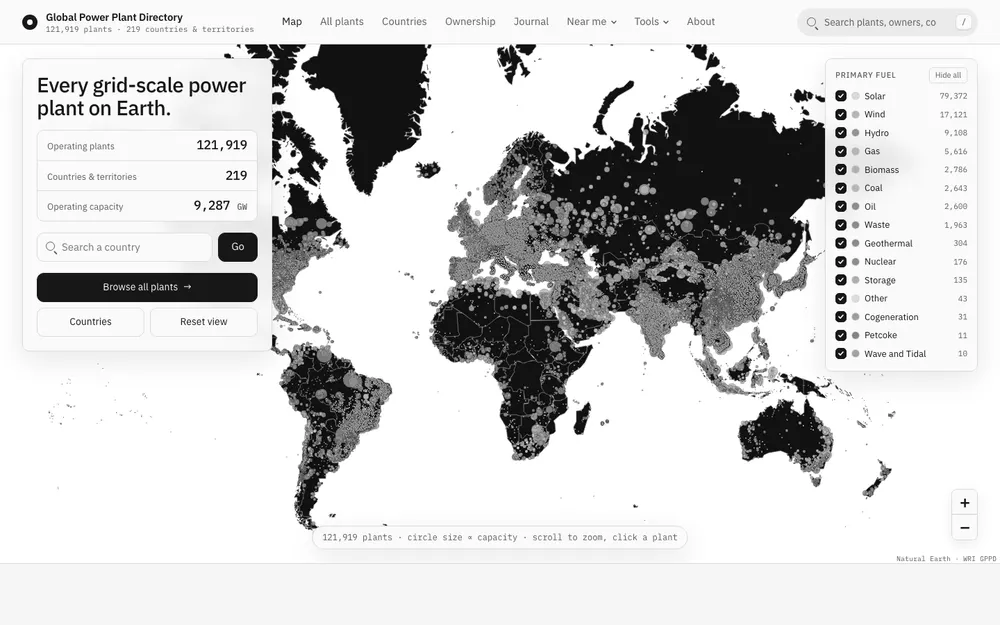Toggle the Cogeneration fuel checkbox

coord(841,317)
